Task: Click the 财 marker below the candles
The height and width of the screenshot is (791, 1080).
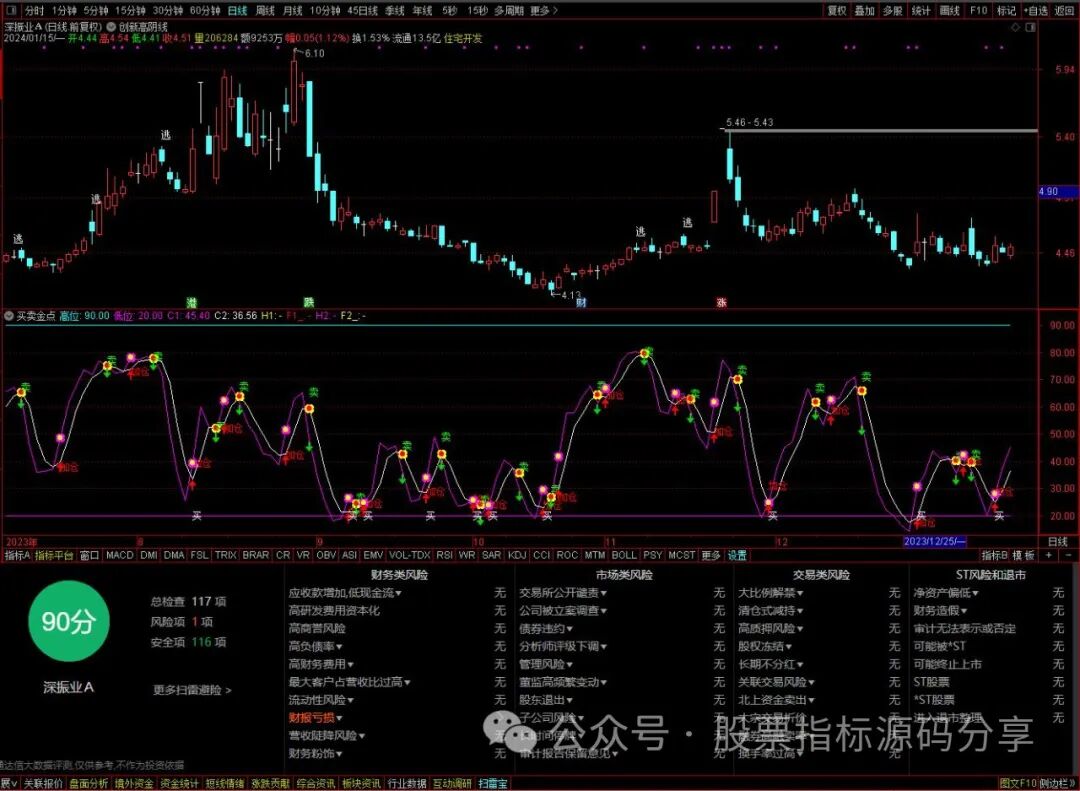Action: point(581,302)
